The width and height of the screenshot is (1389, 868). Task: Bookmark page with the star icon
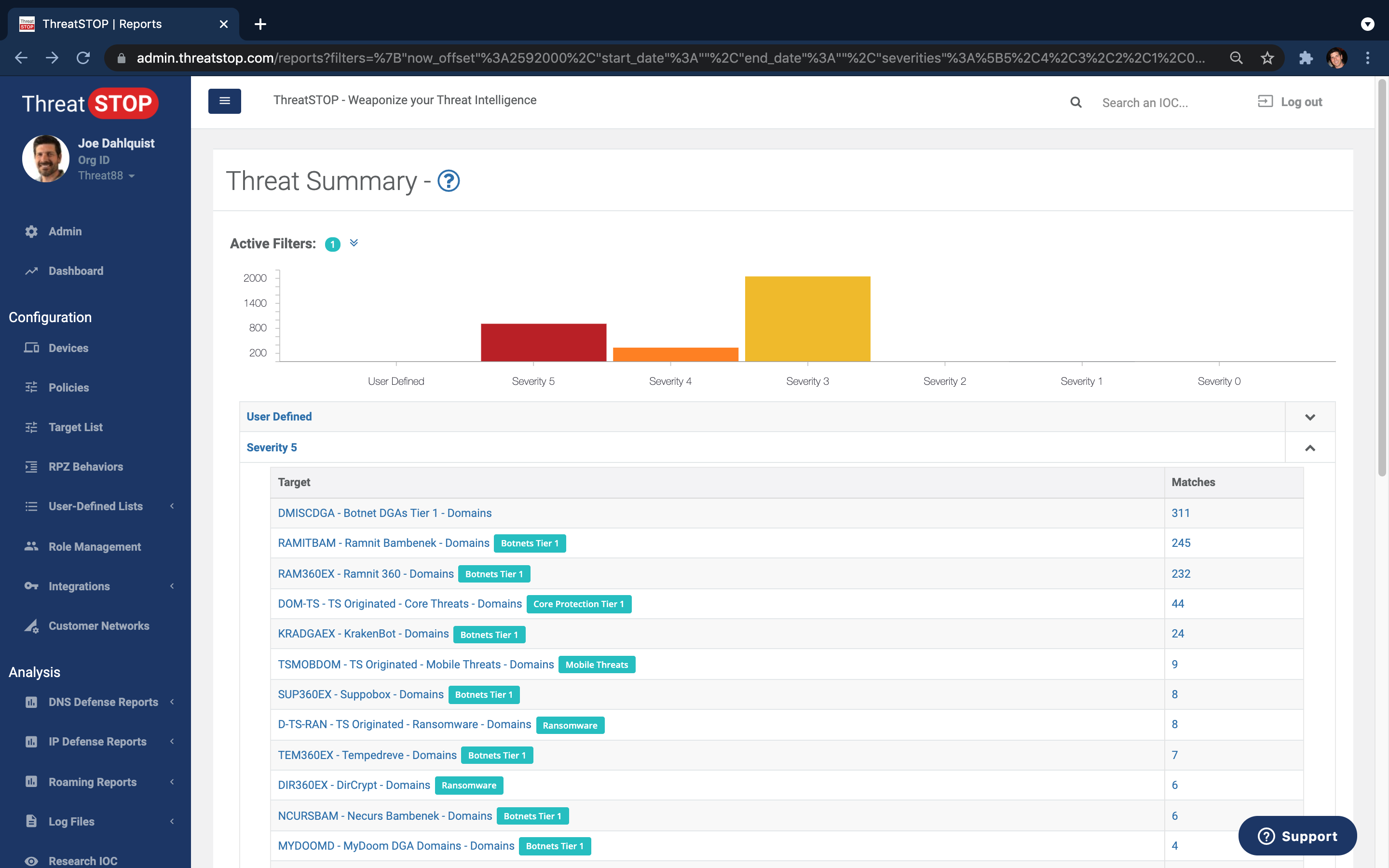pos(1267,58)
